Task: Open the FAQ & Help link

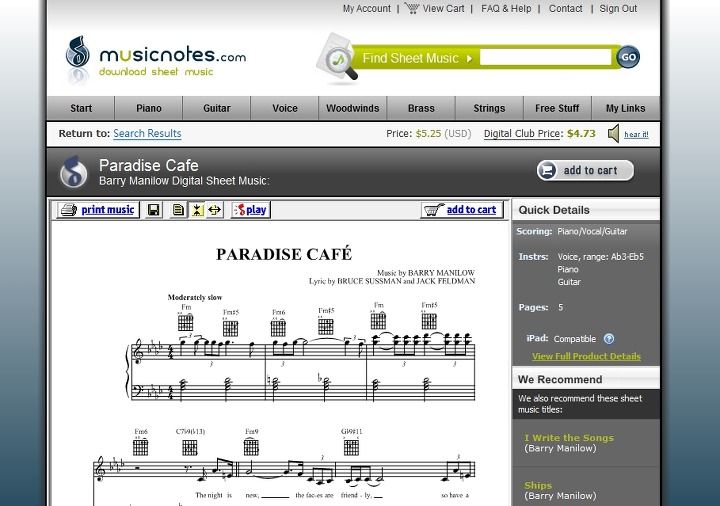Action: (506, 9)
